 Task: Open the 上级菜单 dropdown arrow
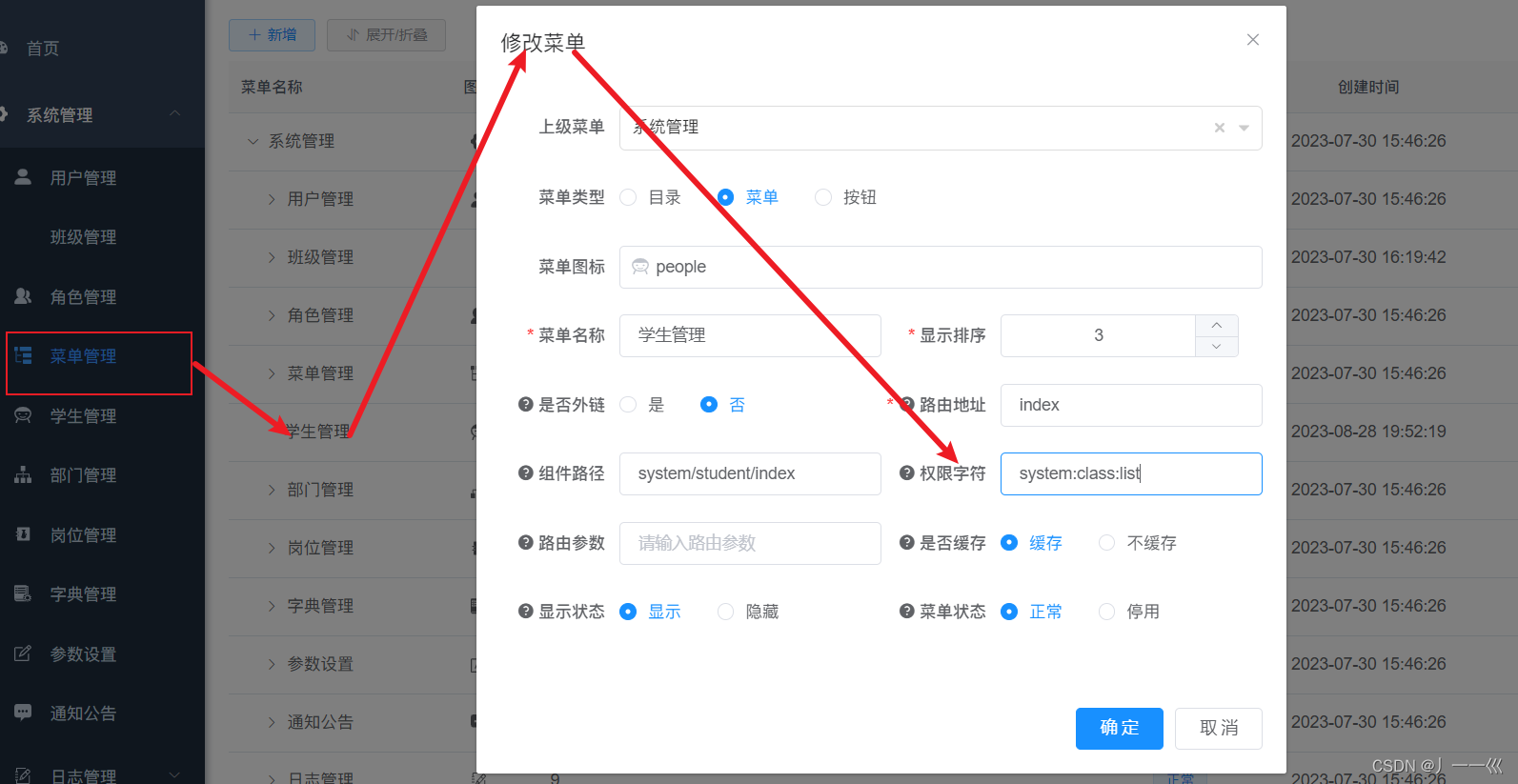pos(1244,128)
